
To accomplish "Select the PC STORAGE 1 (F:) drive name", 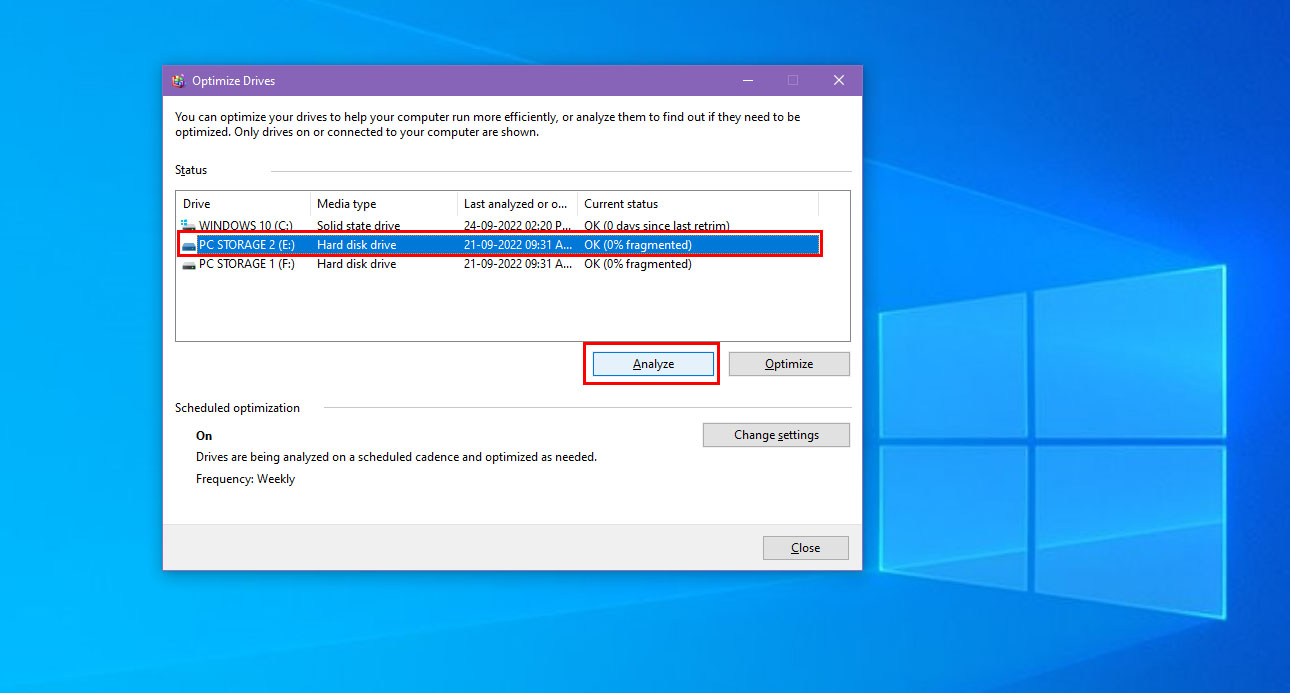I will 247,264.
